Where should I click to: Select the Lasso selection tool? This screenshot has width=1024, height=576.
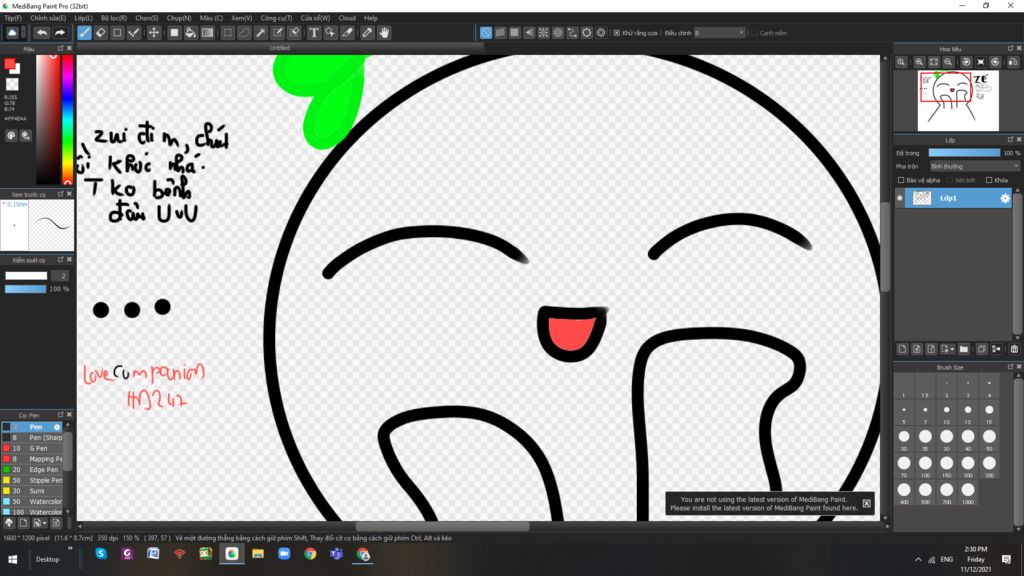point(244,33)
